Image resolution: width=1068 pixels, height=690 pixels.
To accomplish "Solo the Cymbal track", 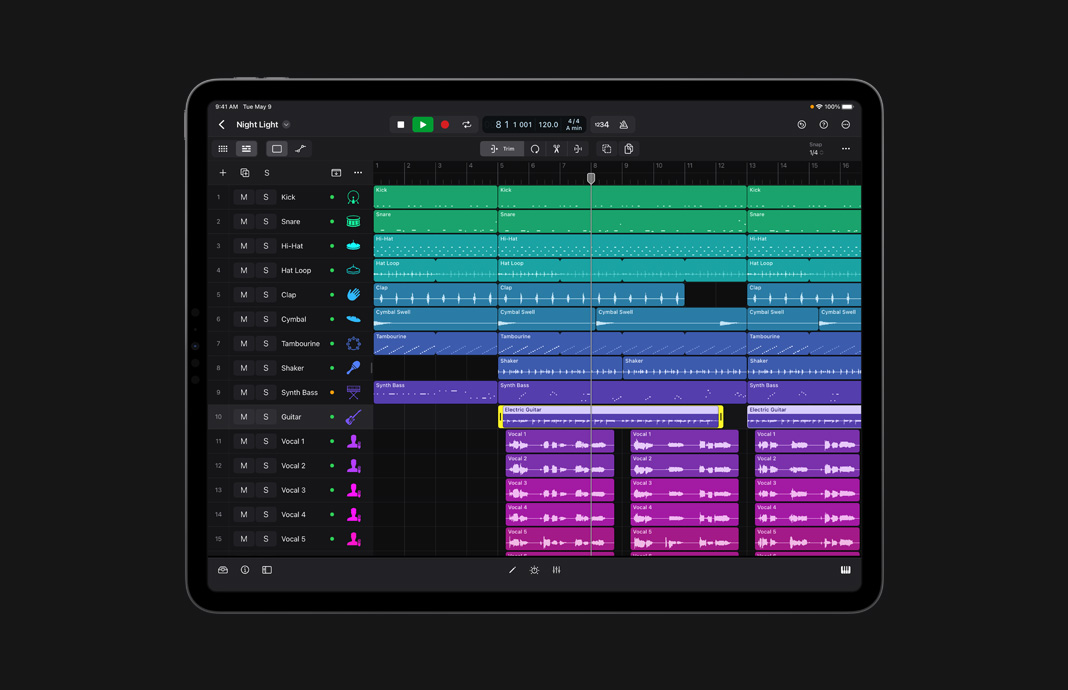I will (x=266, y=319).
